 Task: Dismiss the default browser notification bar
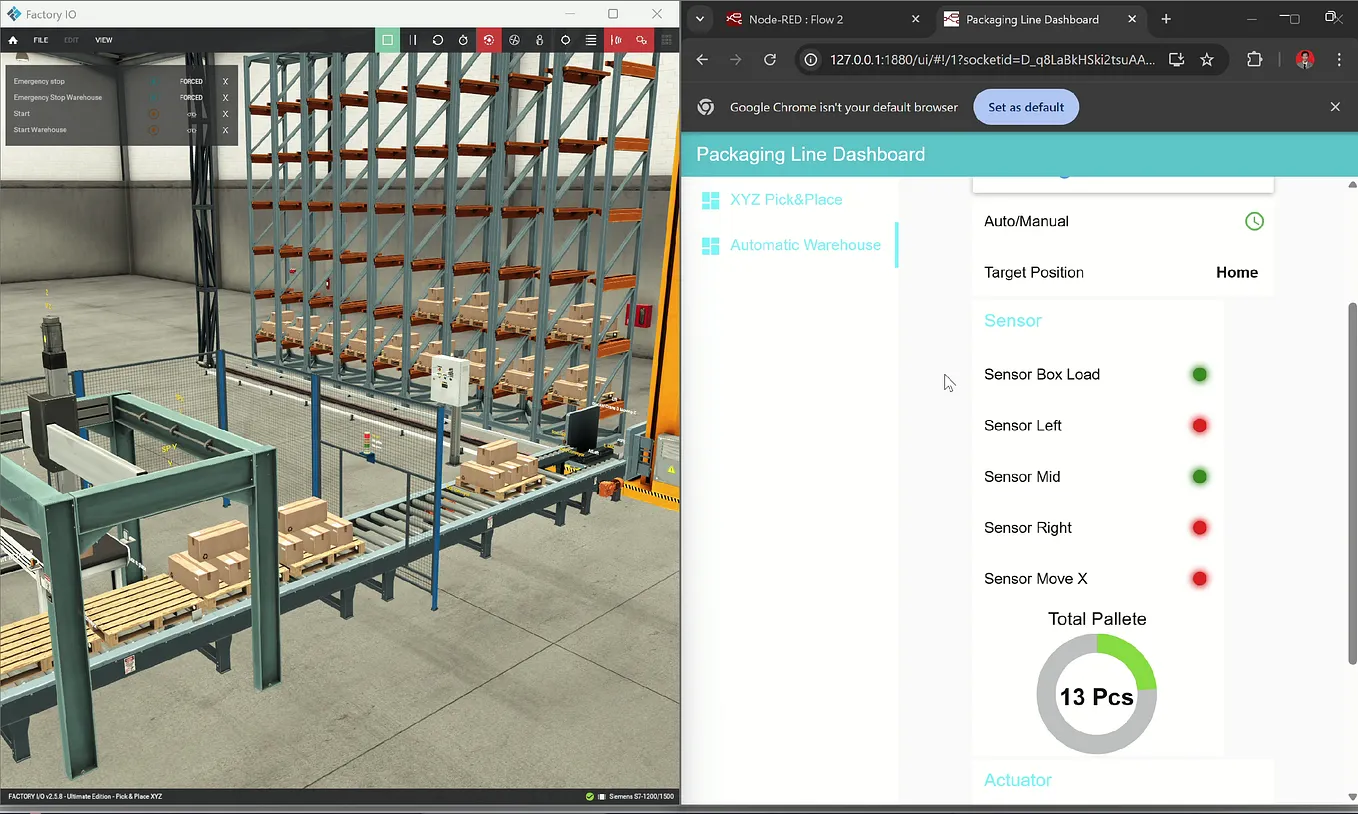pos(1335,107)
